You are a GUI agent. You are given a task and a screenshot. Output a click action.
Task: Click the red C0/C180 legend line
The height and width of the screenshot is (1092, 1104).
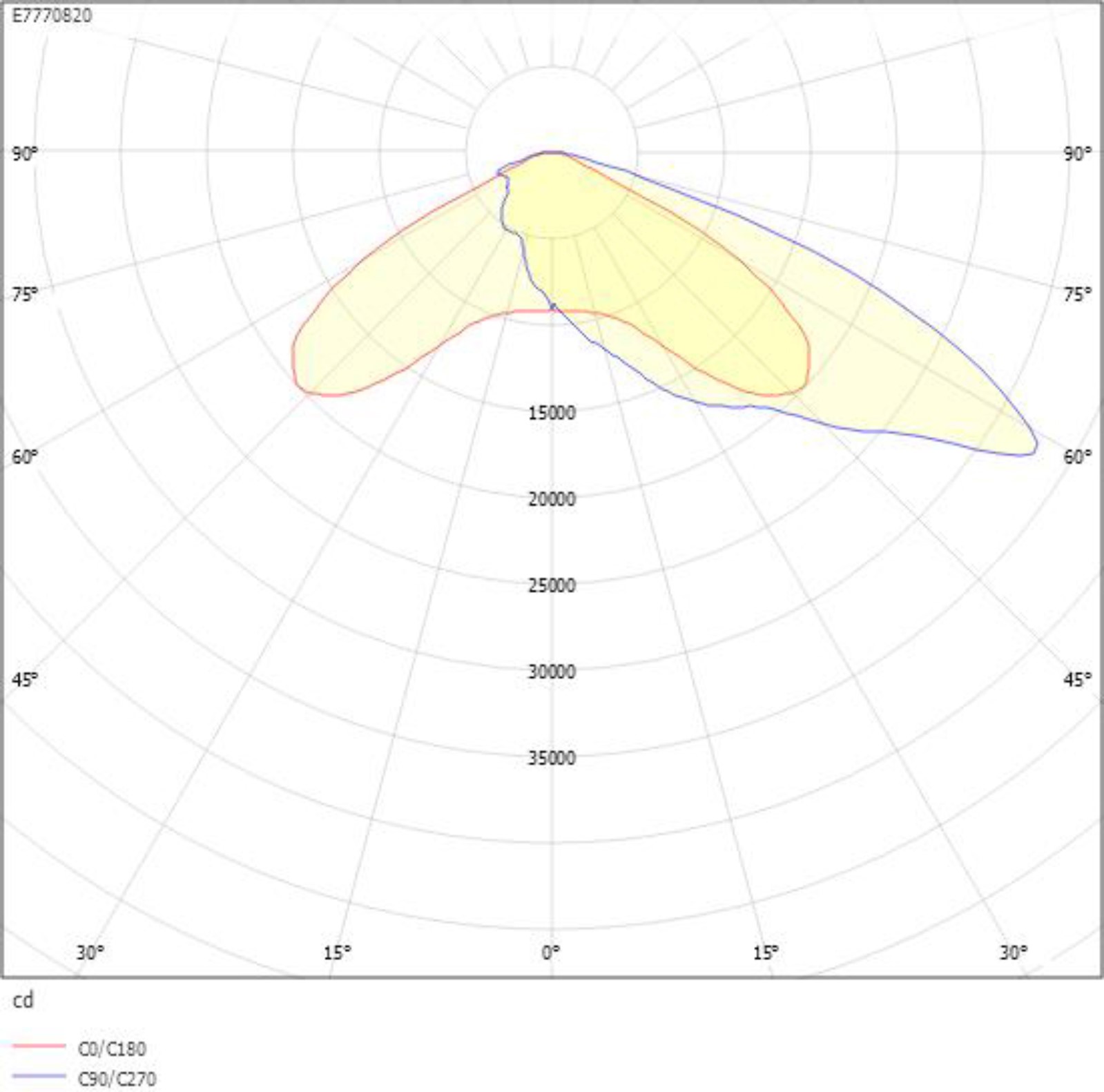click(39, 1046)
